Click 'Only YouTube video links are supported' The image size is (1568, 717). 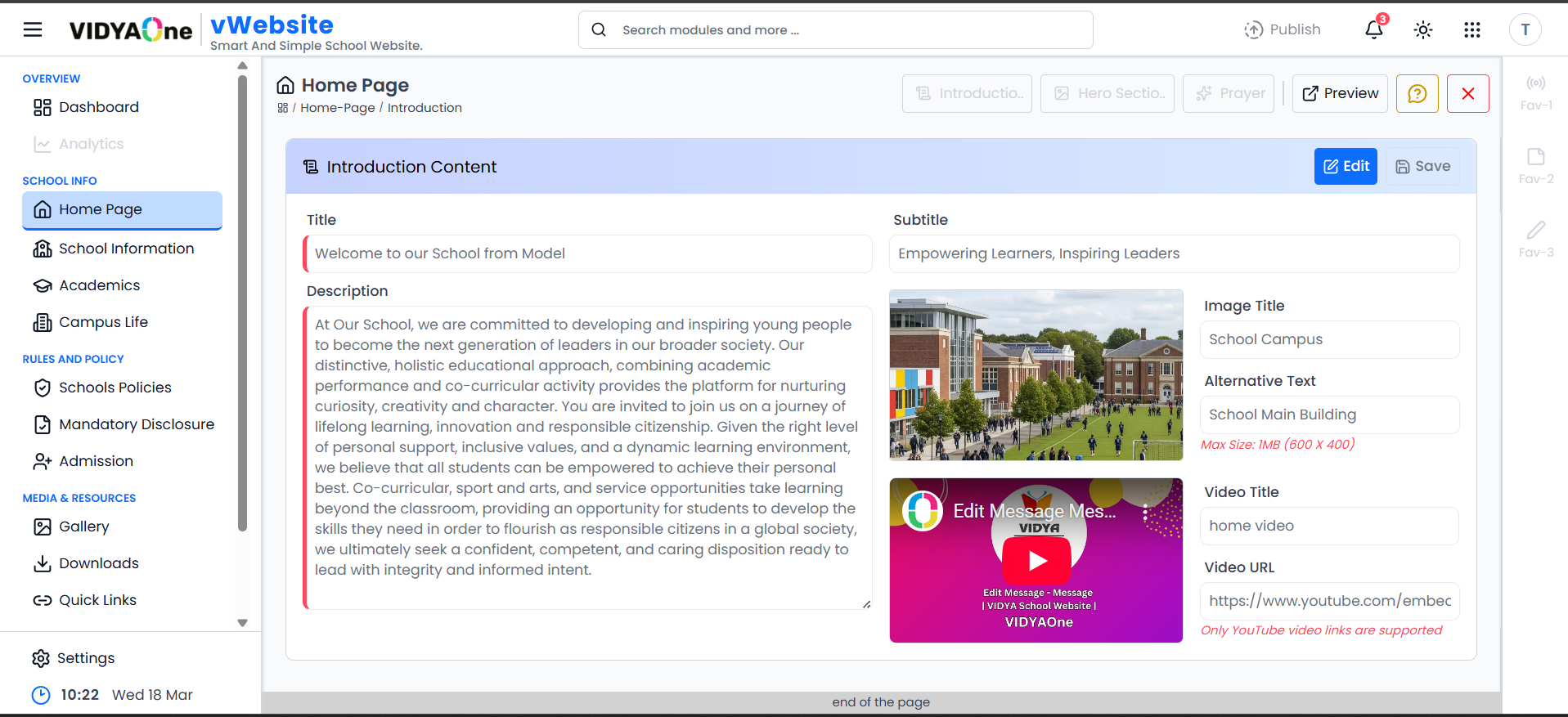(1321, 630)
